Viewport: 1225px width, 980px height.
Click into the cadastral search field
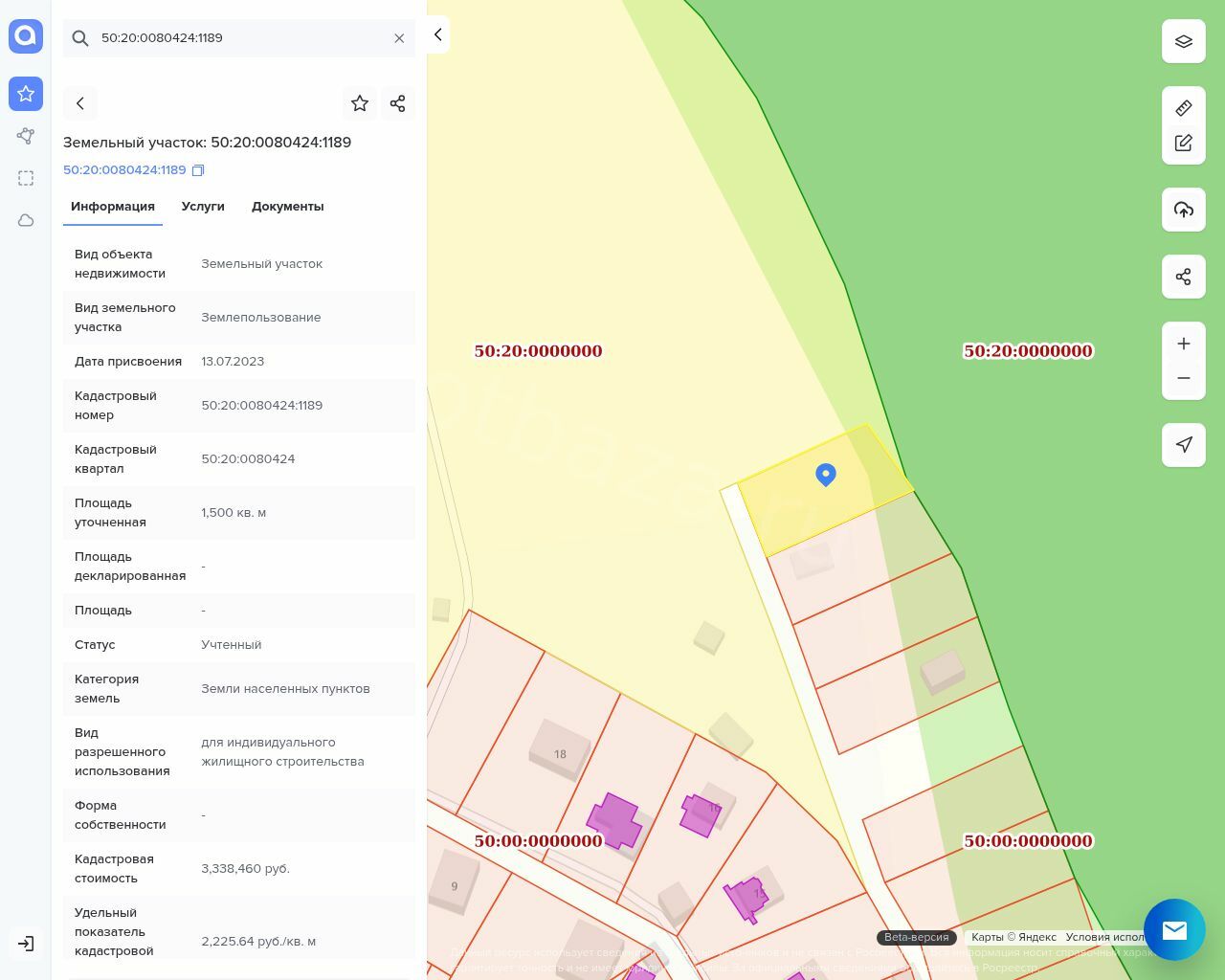pyautogui.click(x=239, y=38)
